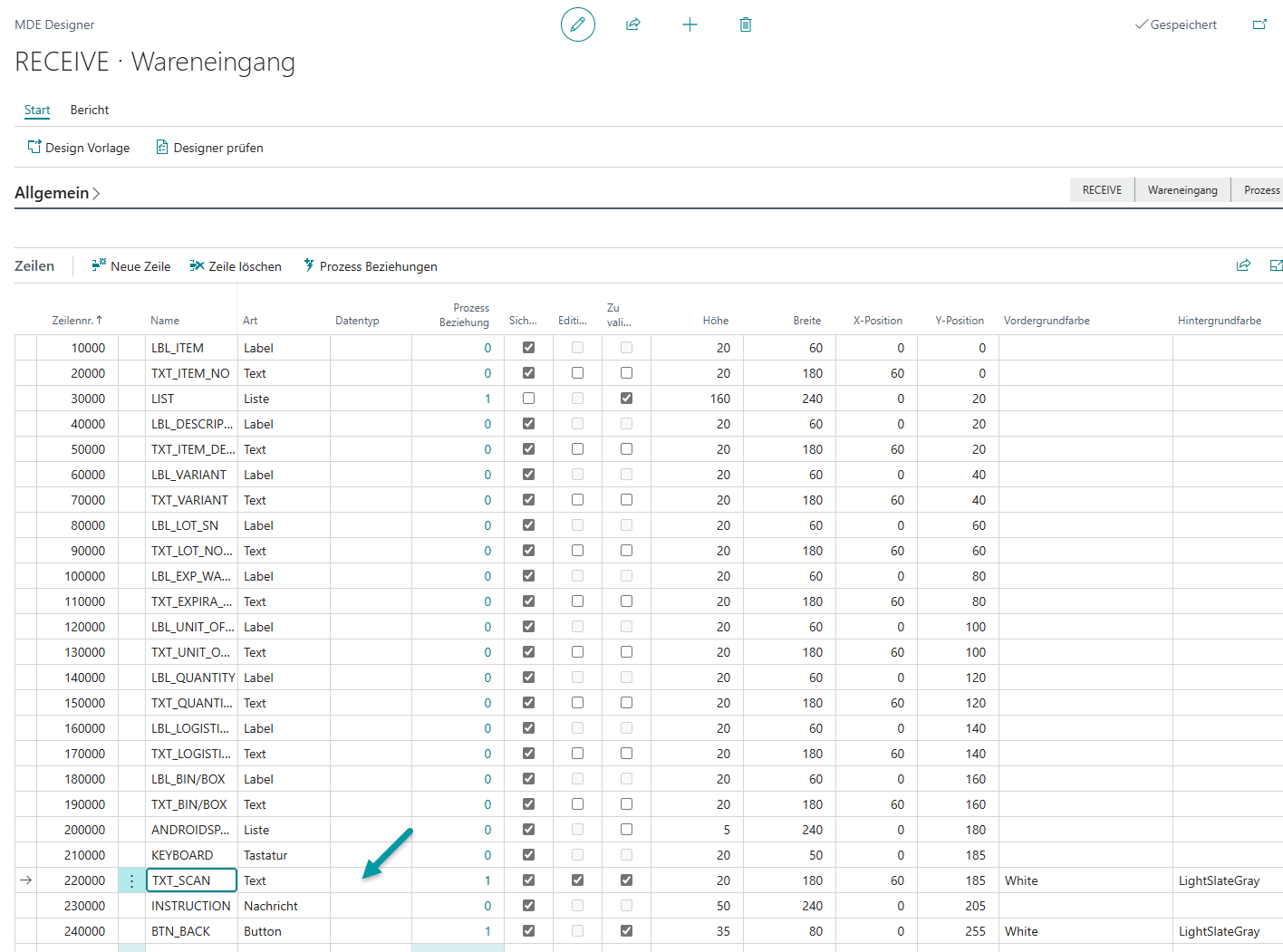
Task: Click the X-Position column header
Action: click(x=877, y=321)
